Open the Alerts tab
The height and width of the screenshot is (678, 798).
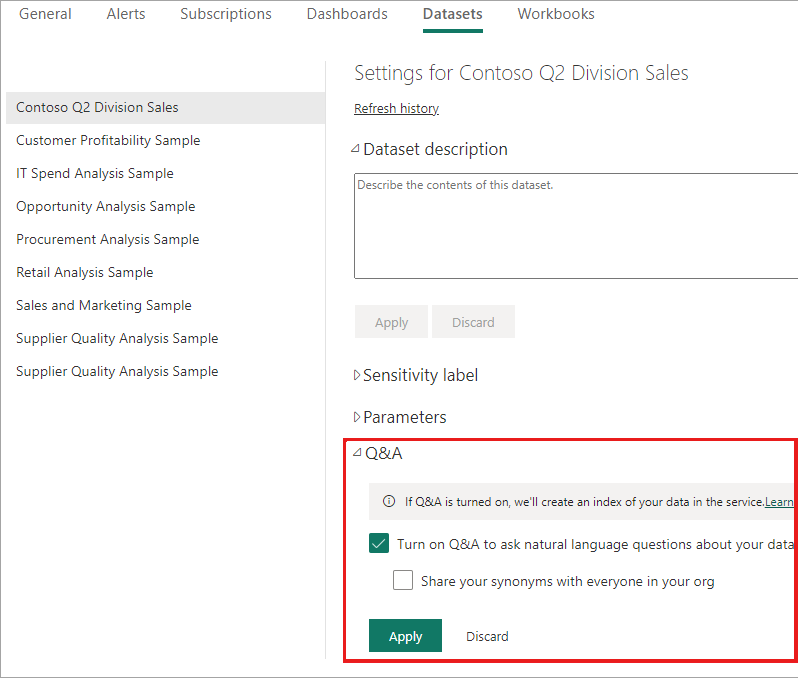click(126, 14)
